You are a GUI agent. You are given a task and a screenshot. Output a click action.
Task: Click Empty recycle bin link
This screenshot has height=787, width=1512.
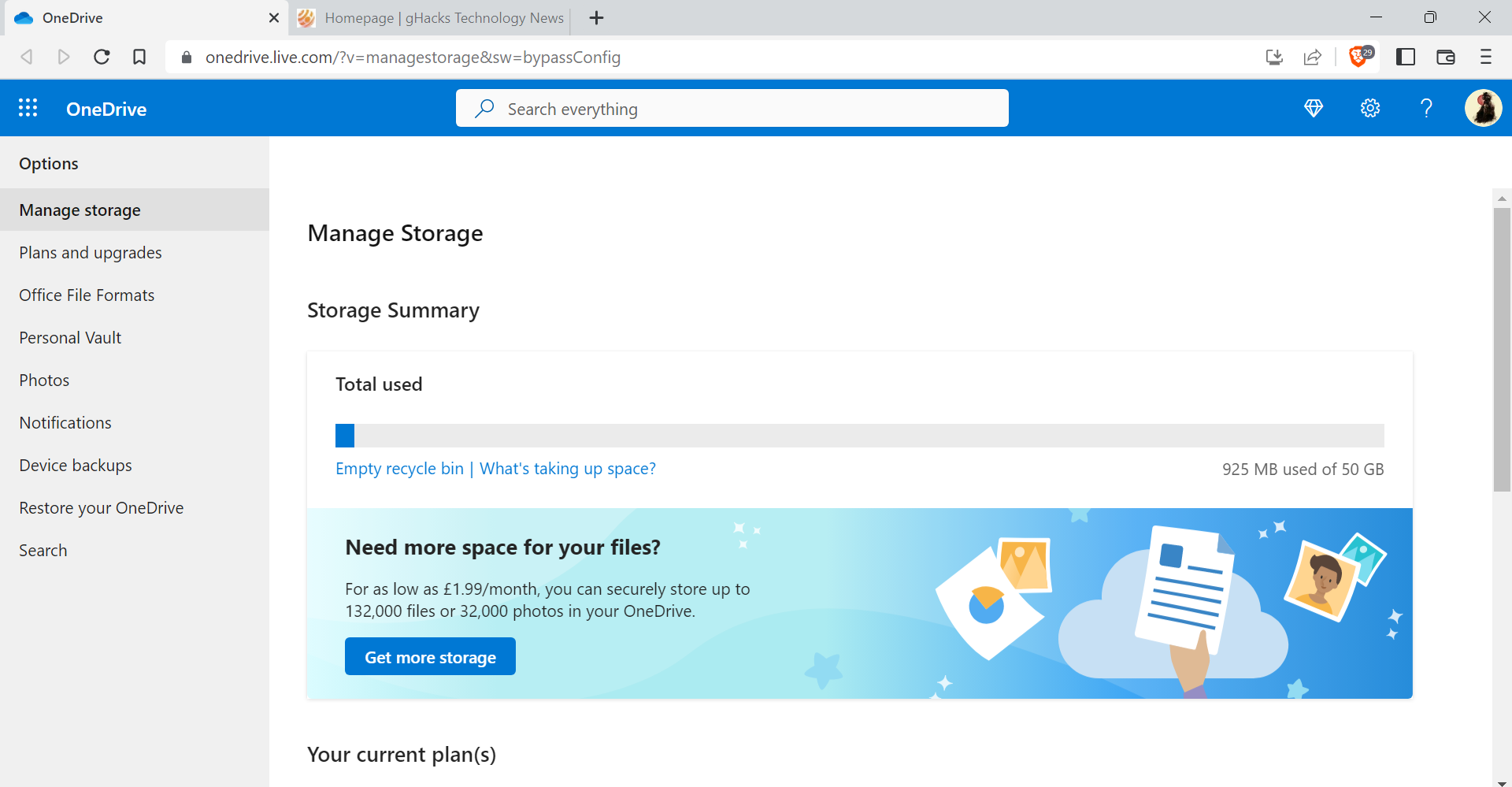click(x=399, y=468)
